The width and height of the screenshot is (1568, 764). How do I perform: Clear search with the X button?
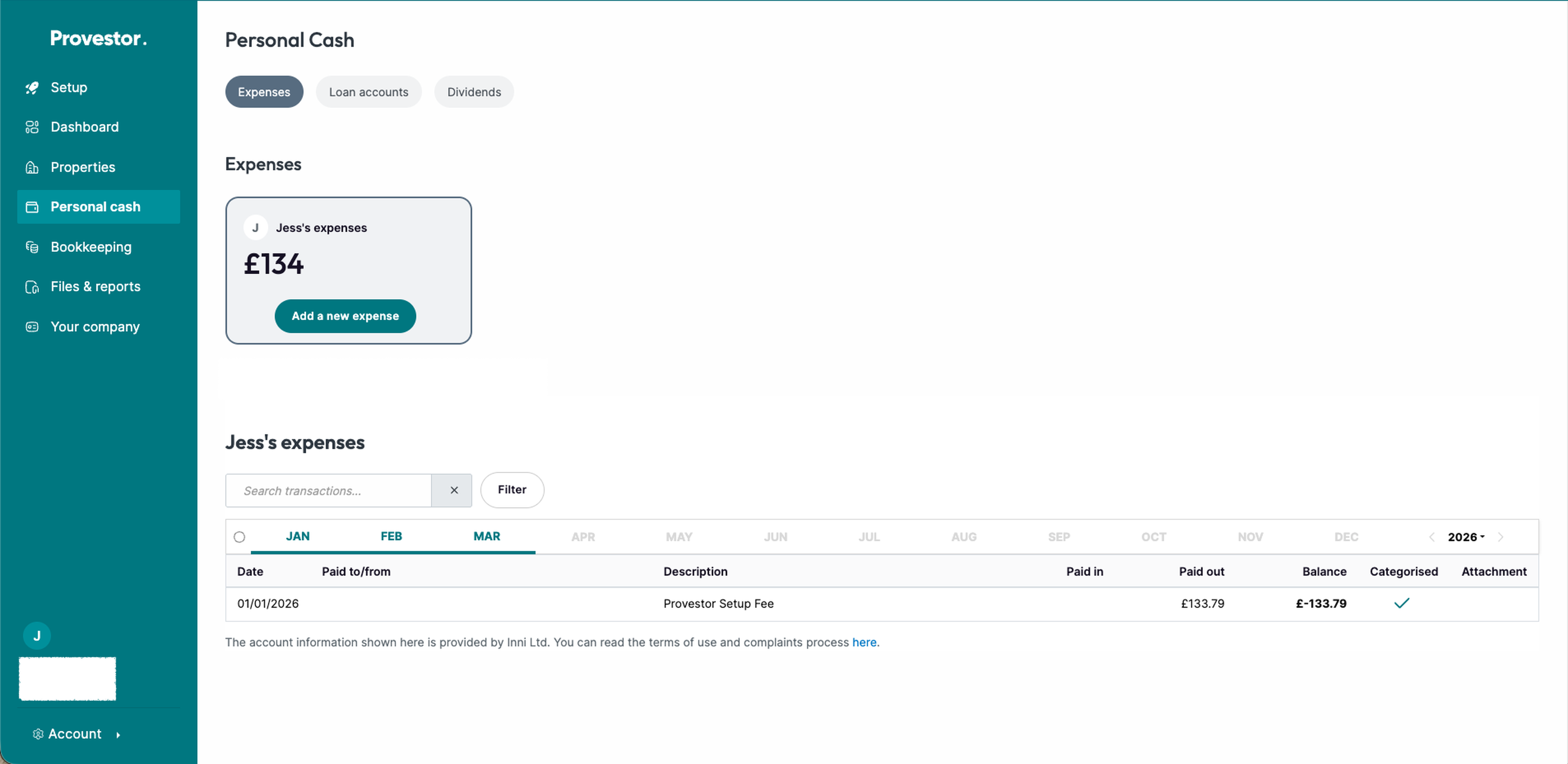coord(454,490)
